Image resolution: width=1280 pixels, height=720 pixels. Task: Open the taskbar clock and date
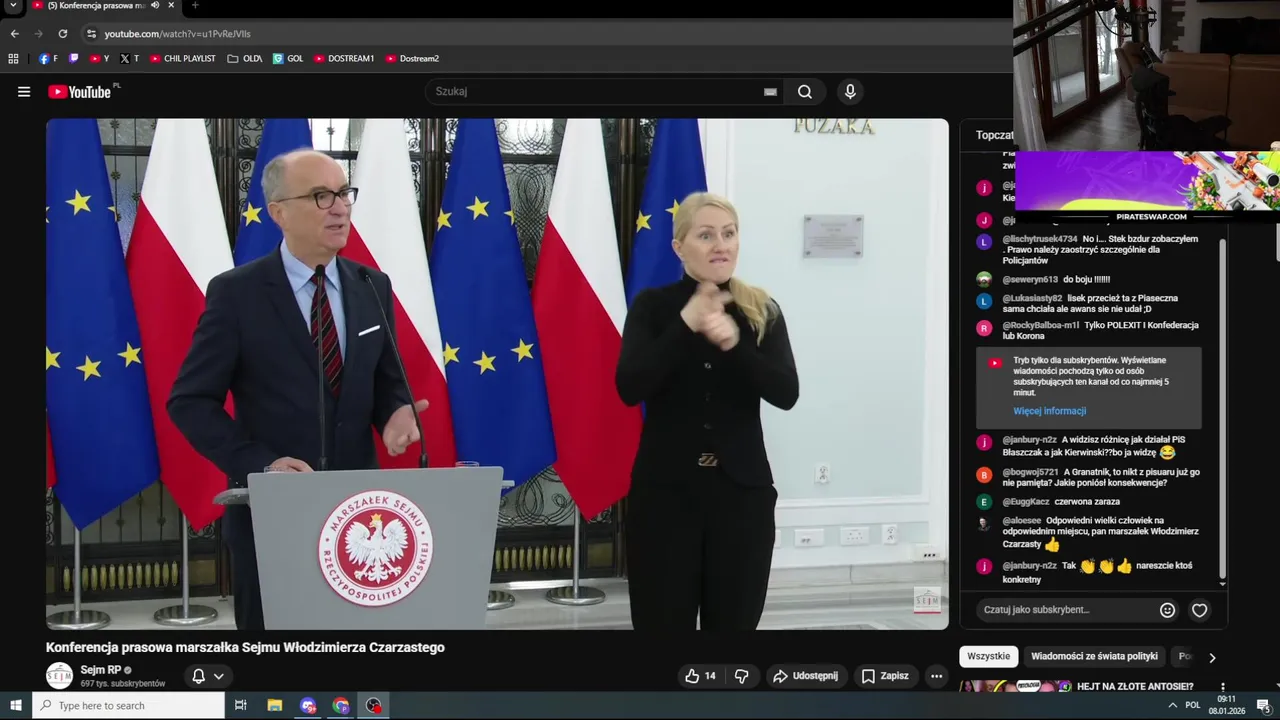pos(1227,706)
